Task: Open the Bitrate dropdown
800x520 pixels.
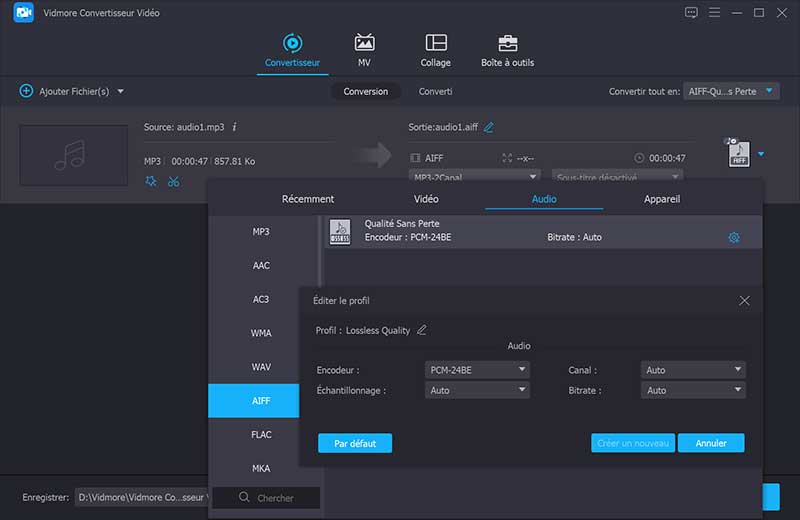Action: [692, 390]
